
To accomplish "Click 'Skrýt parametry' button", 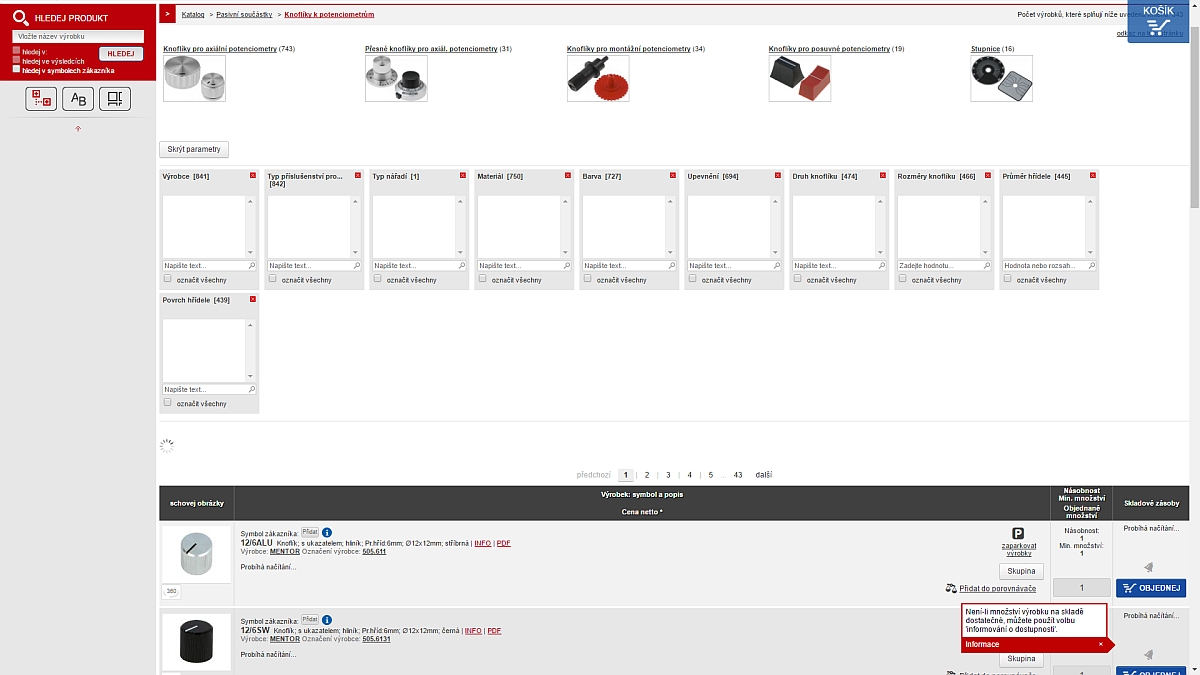I will point(194,150).
